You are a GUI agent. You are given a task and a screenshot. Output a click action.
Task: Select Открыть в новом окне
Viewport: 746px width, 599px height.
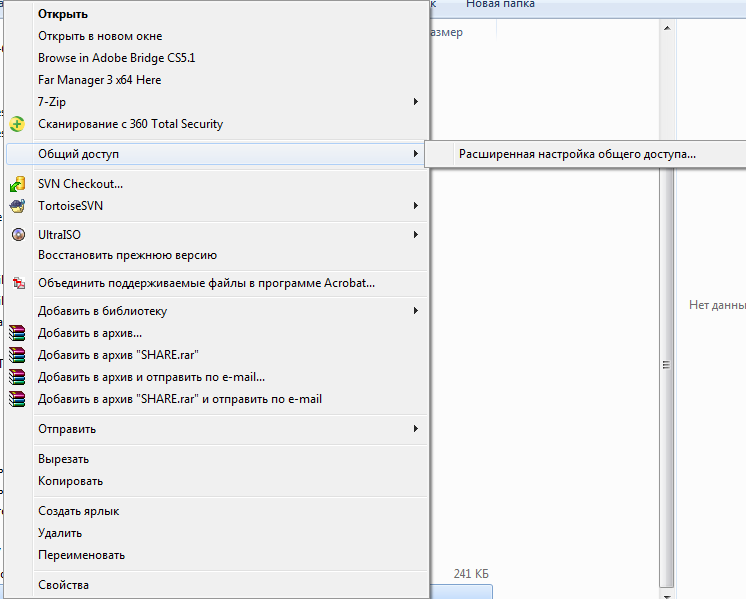click(216, 36)
